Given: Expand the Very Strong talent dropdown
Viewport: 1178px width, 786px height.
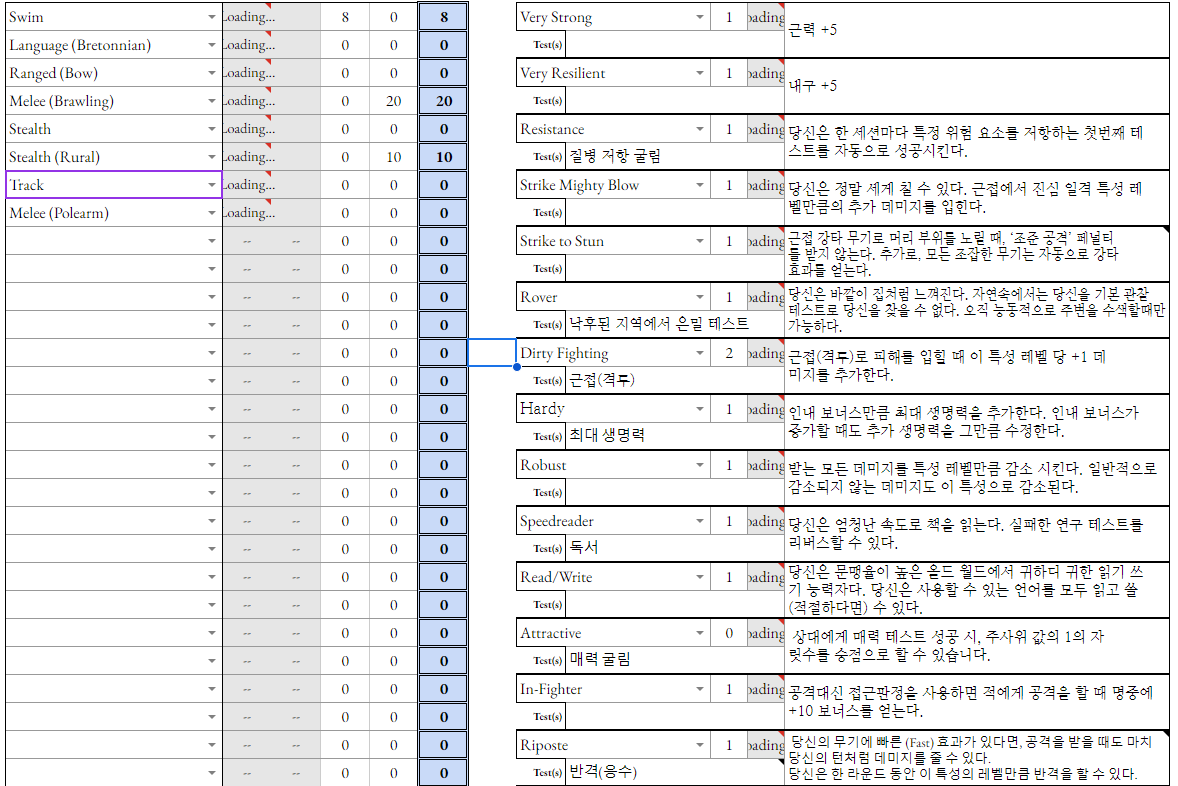Looking at the screenshot, I should point(700,18).
